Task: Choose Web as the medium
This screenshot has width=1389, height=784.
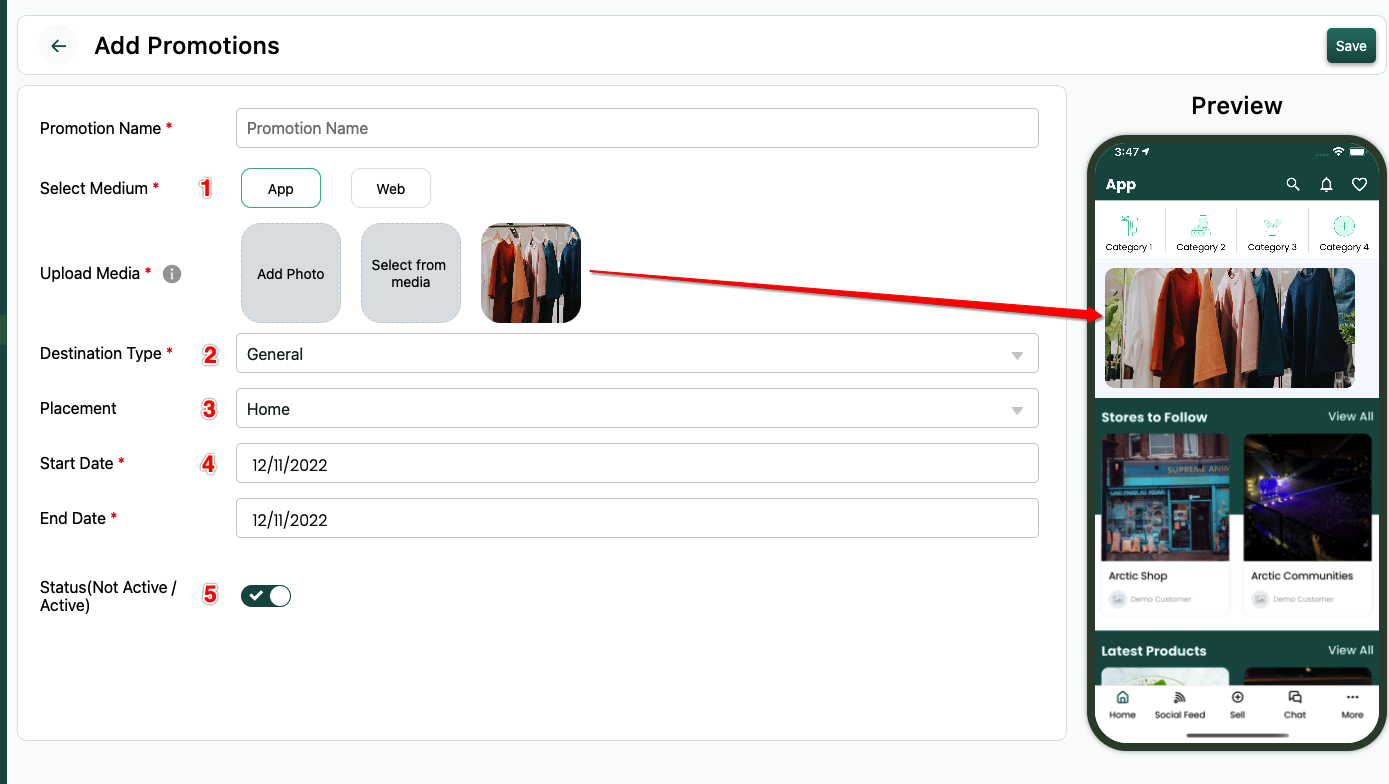Action: click(391, 189)
